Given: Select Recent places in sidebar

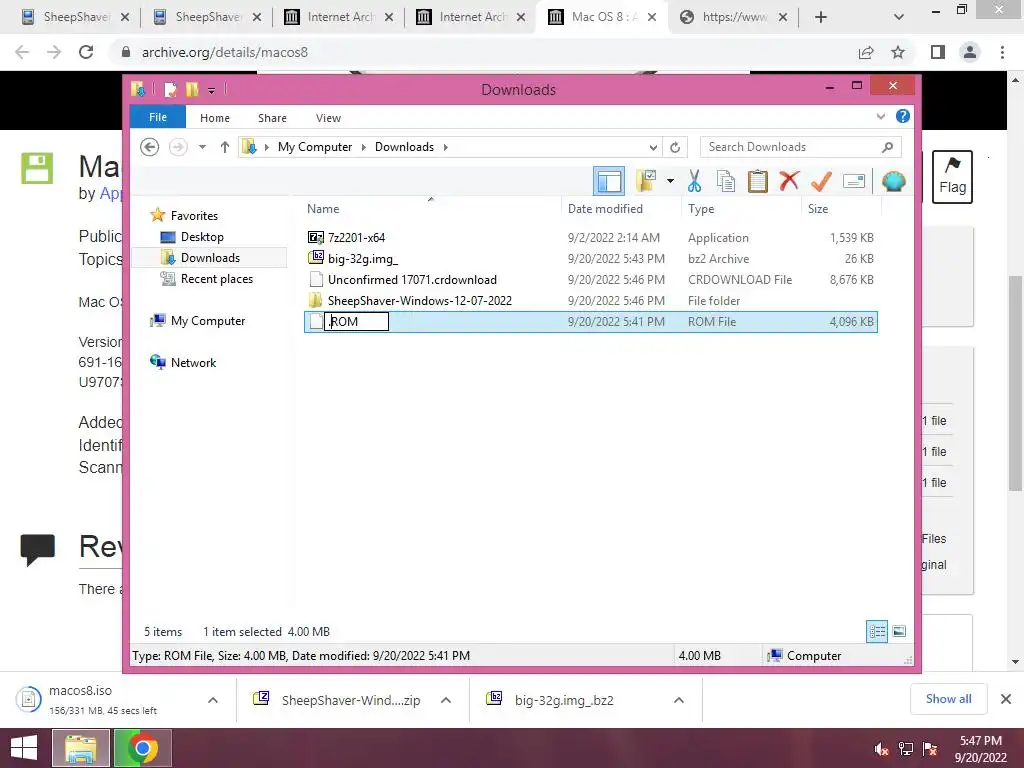Looking at the screenshot, I should (x=216, y=279).
